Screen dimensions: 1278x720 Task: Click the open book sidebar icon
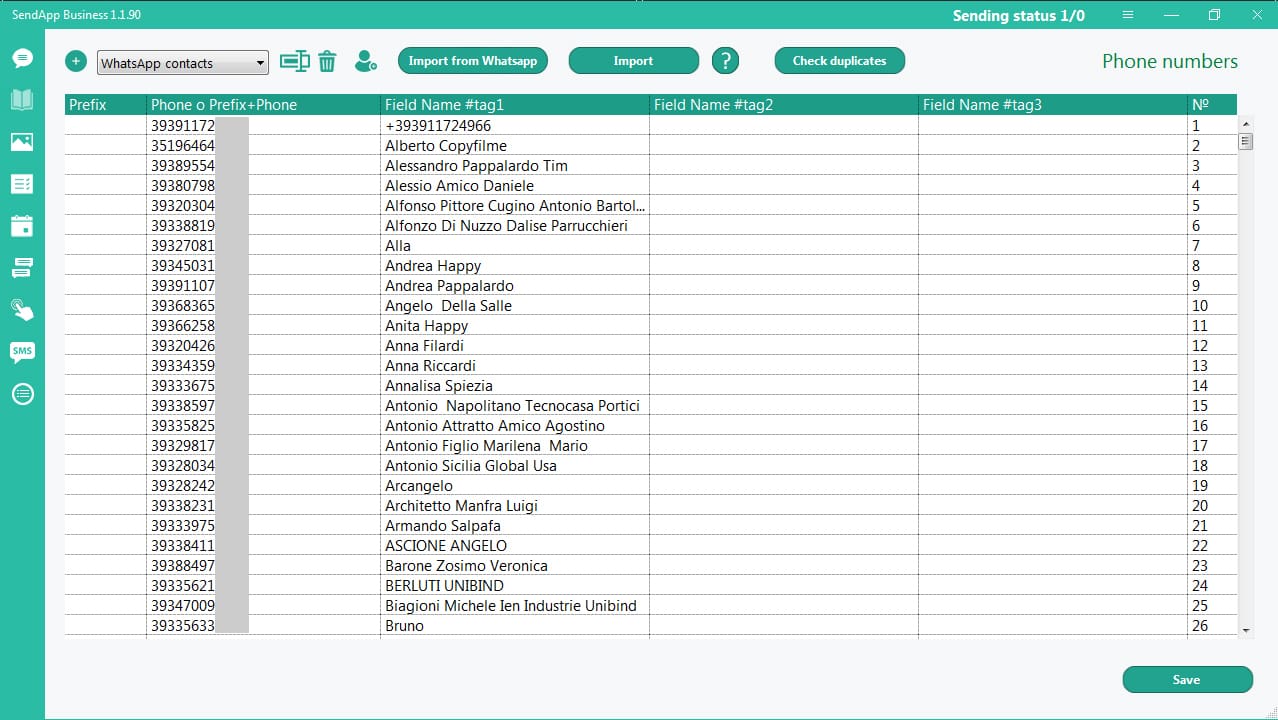[22, 100]
